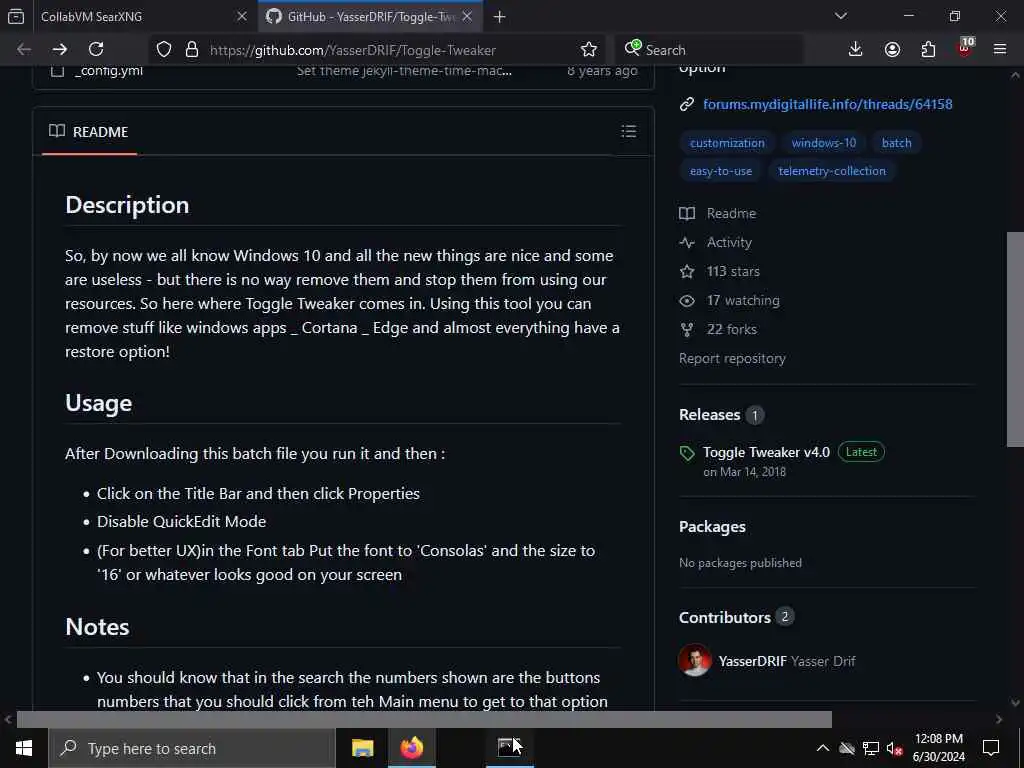Open the telemetry-collection topic tag
This screenshot has width=1024, height=768.
click(x=831, y=171)
